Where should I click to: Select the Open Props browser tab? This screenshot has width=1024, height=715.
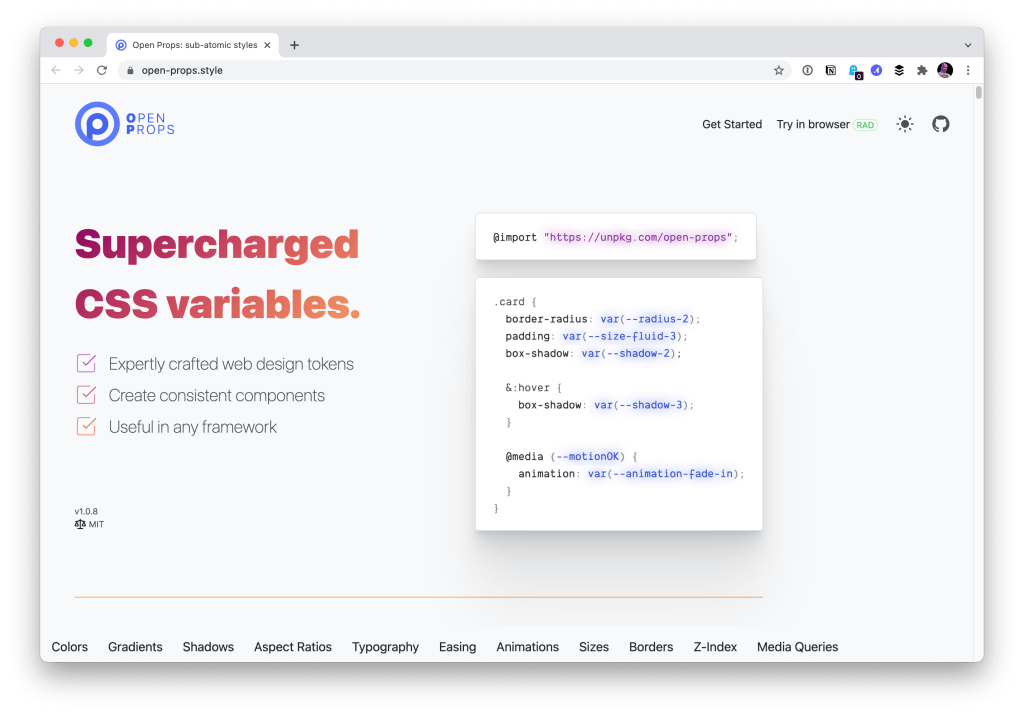click(x=193, y=45)
